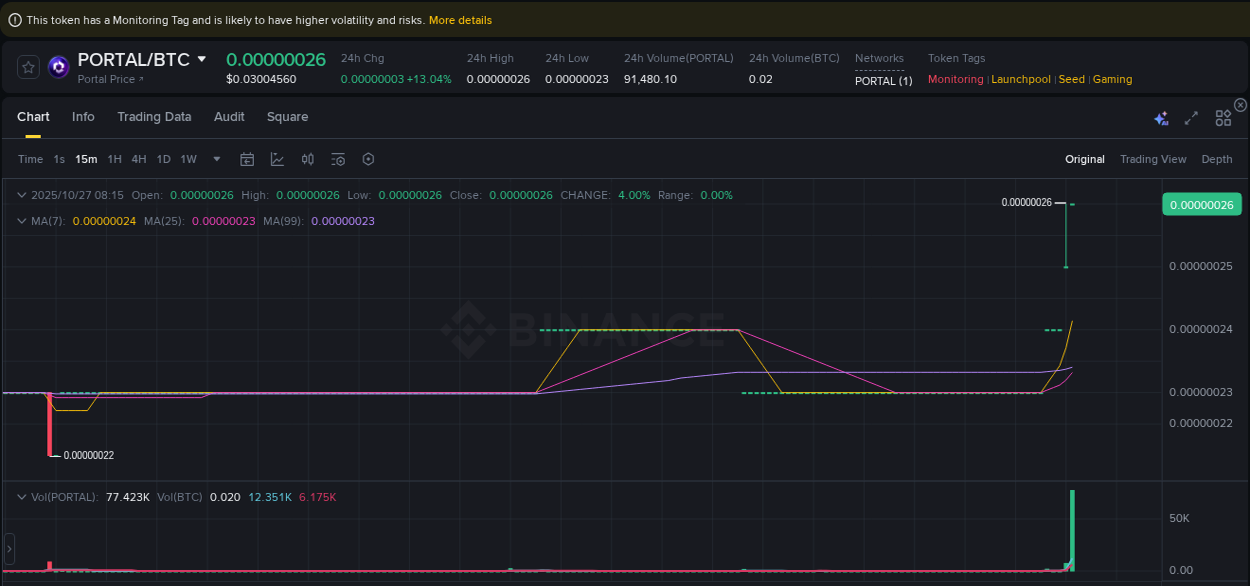Open the PORTAL/BTC pair dropdown

point(201,59)
